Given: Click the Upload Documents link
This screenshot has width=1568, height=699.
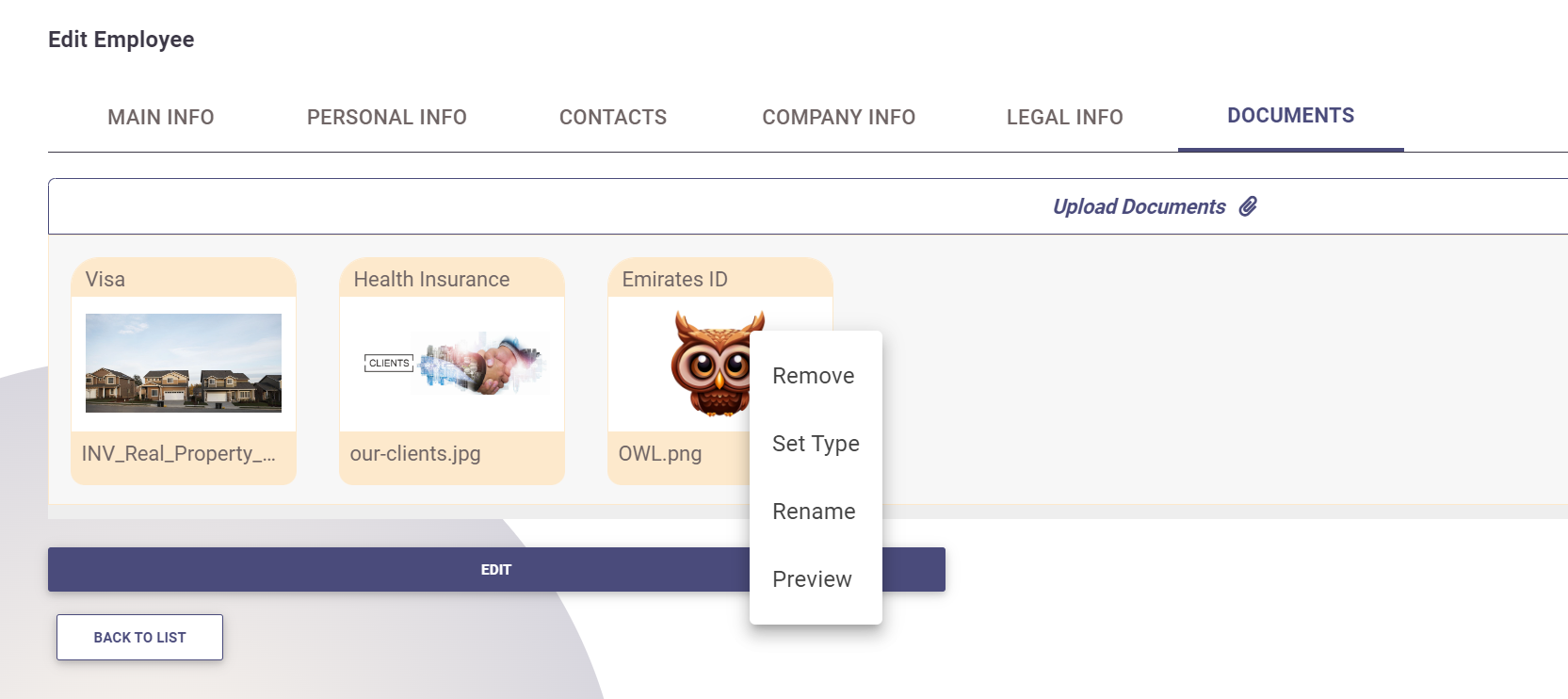Looking at the screenshot, I should [x=1139, y=206].
